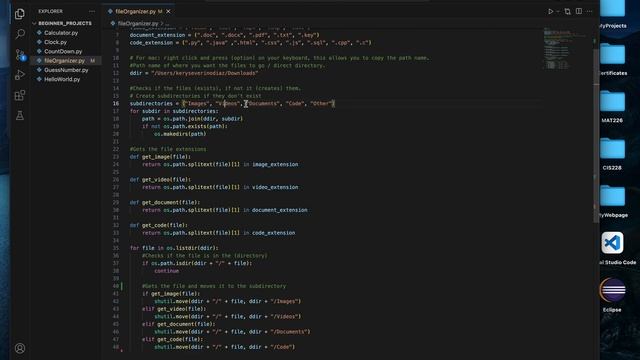Open GuessNumber.py in the explorer
The image size is (640, 360).
pos(66,70)
